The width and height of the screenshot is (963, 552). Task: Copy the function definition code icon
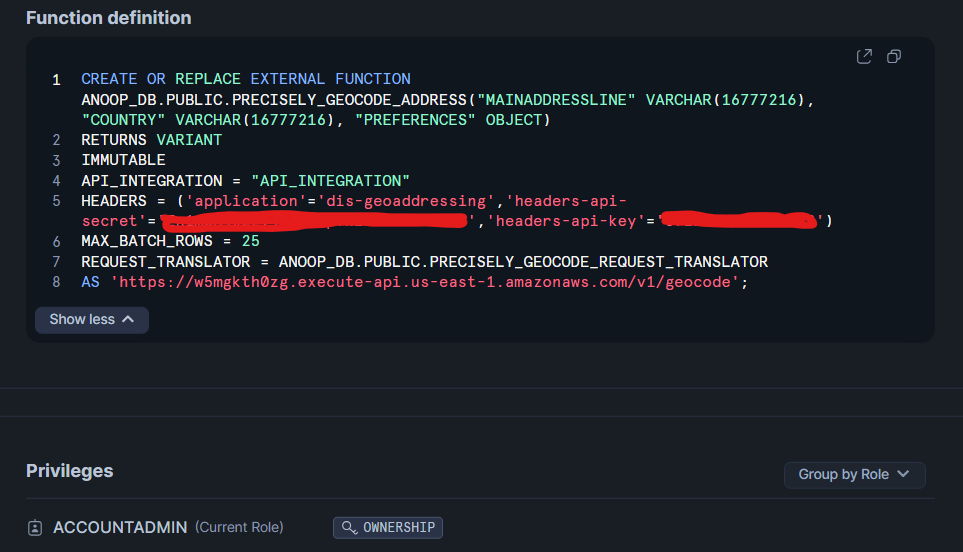click(x=894, y=56)
